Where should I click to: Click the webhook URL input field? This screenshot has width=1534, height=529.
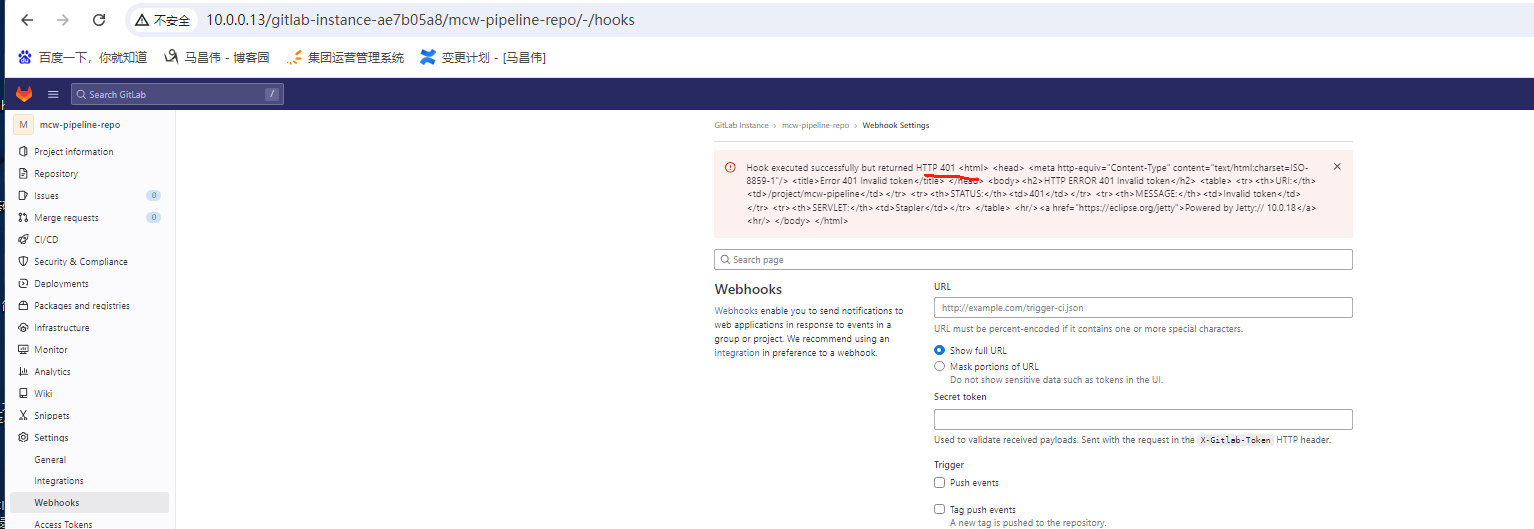[1143, 308]
